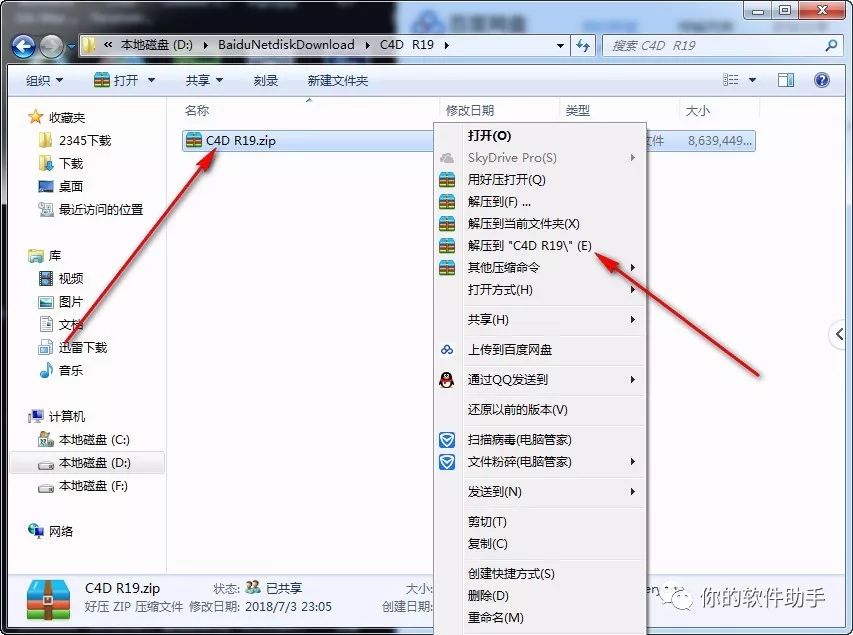Choose 重命名(M) in context menu

click(x=540, y=618)
